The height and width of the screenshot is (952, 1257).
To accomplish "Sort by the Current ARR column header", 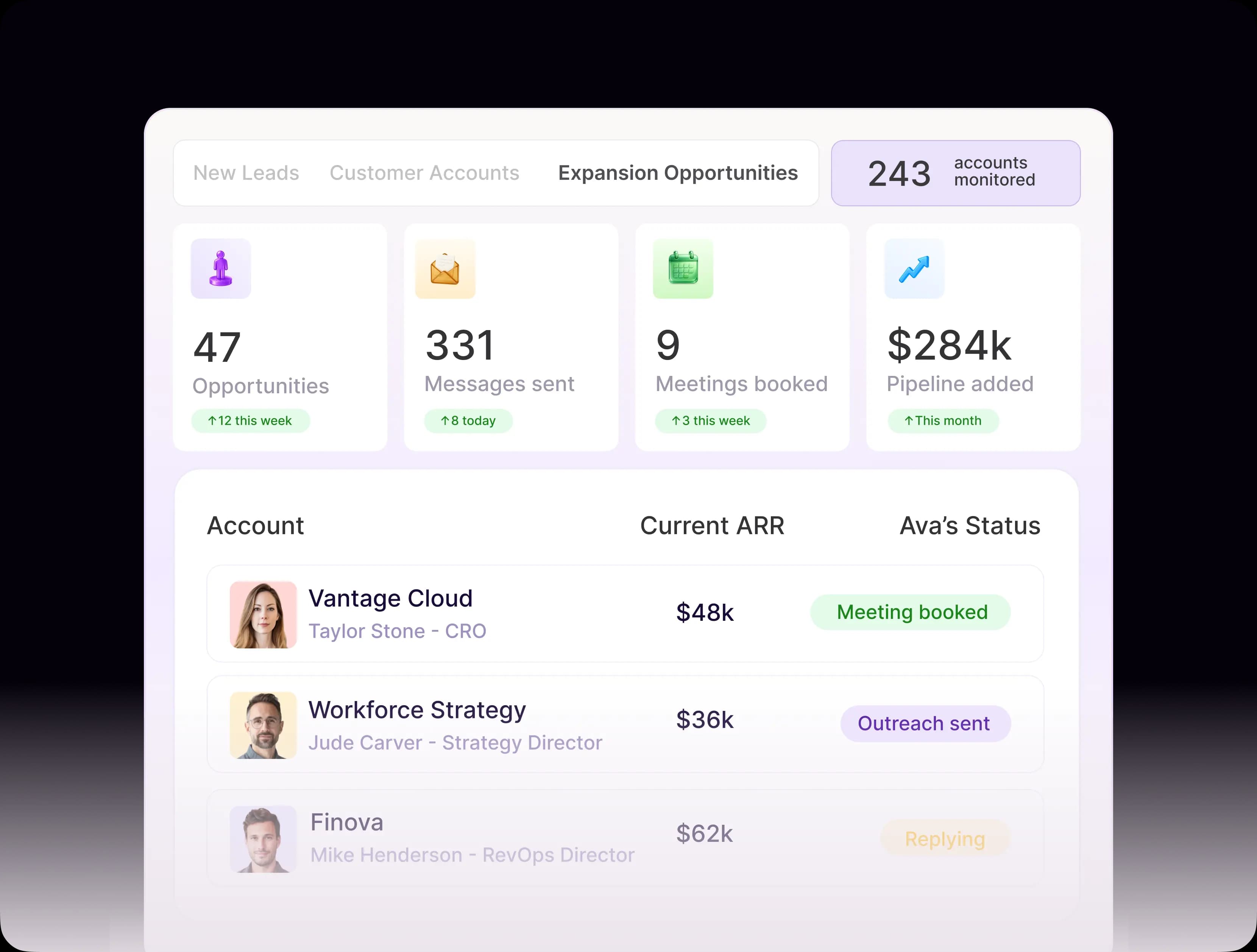I will click(712, 525).
